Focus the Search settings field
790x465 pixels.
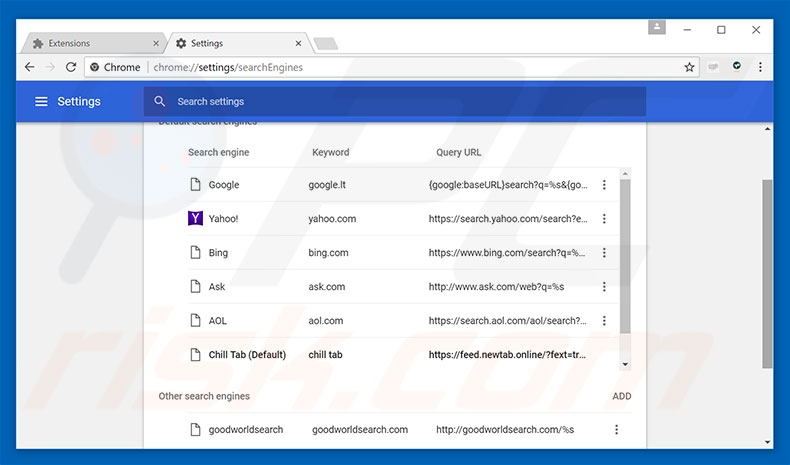pos(394,101)
